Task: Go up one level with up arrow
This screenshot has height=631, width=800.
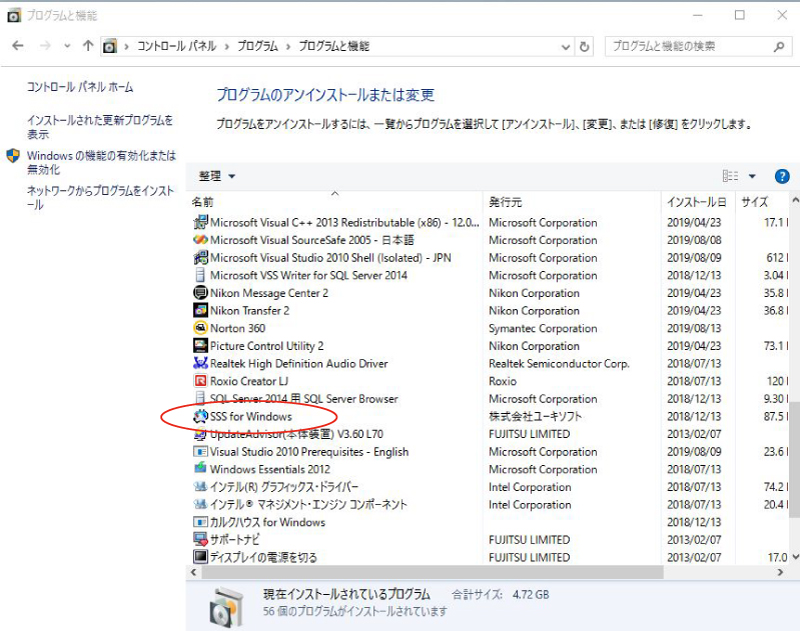Action: click(x=88, y=47)
